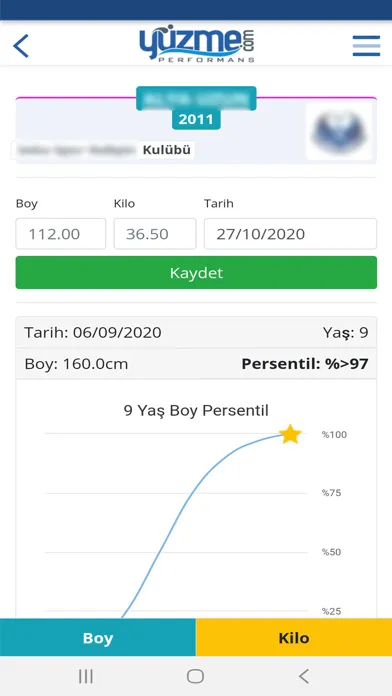Tap the yuzme.com Performans logo

pos(197,45)
